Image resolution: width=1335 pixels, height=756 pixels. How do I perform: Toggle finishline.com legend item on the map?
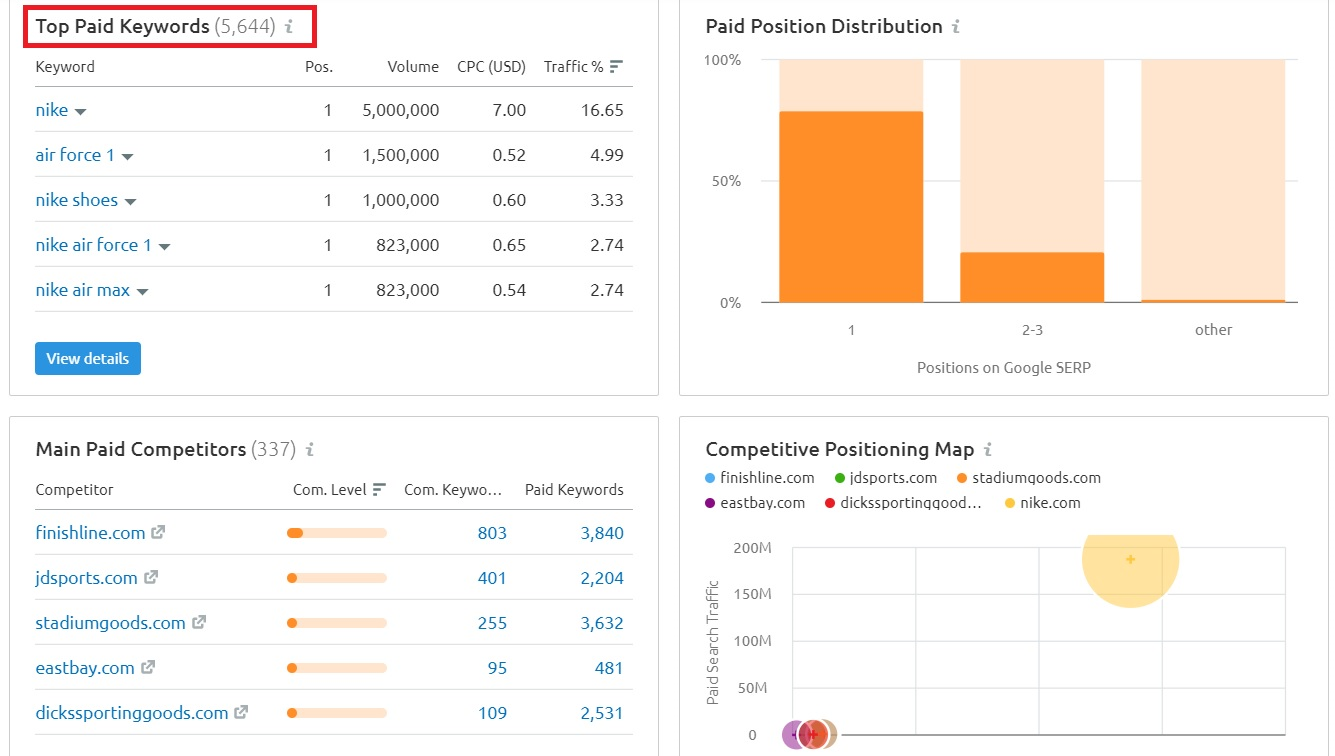click(760, 478)
